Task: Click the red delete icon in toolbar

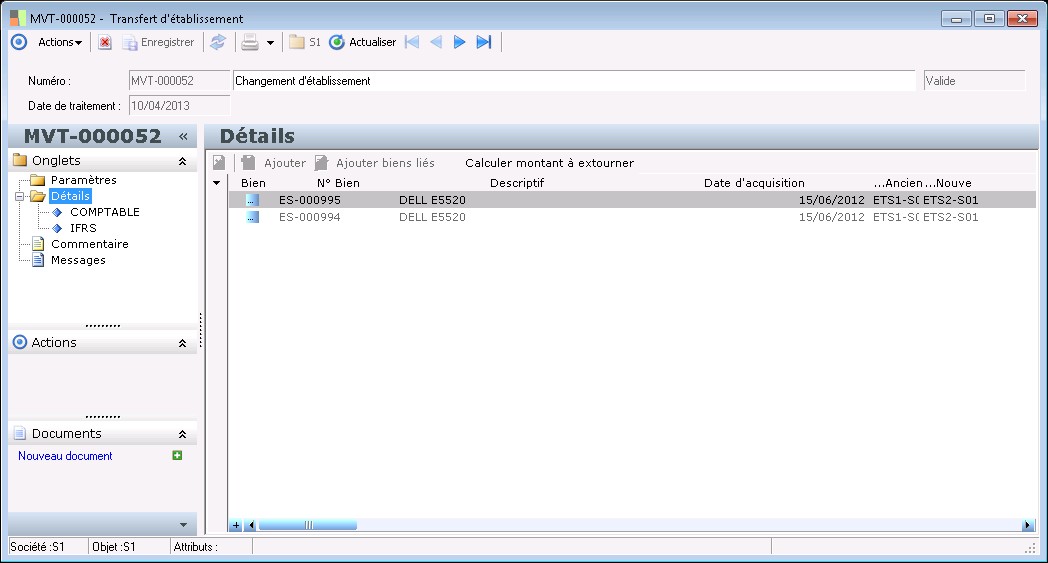Action: tap(105, 42)
